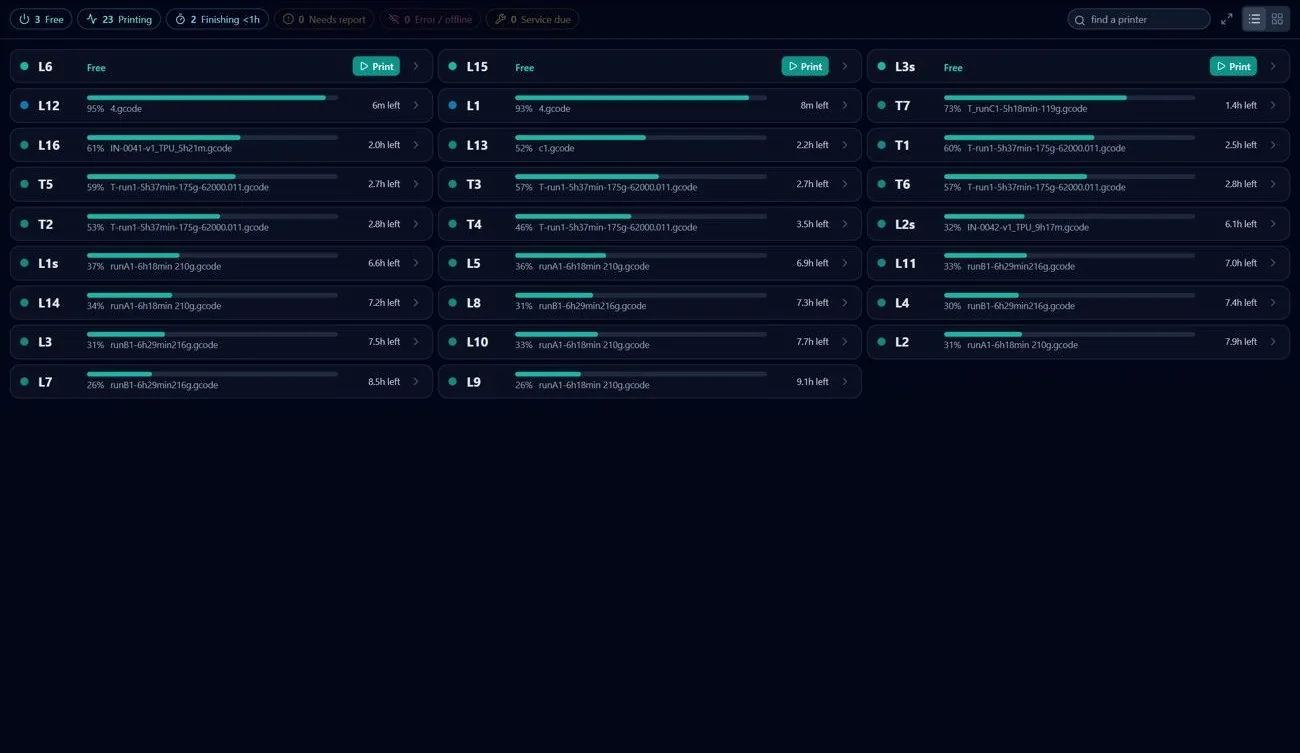Click the green status dot for L6
The width and height of the screenshot is (1300, 753).
pos(24,66)
